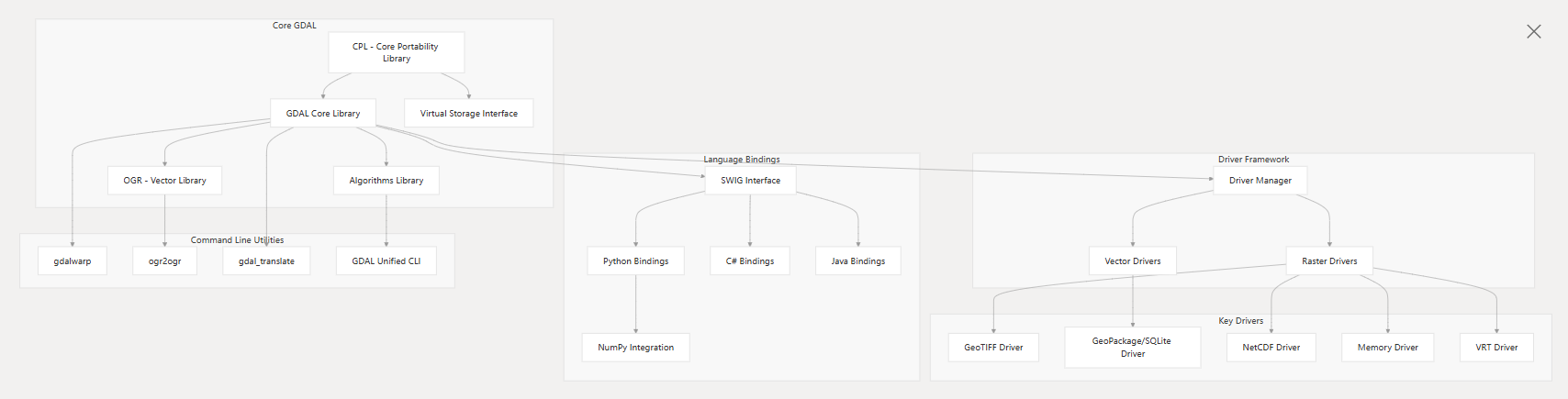
Task: Select the CPL - Core Portability Library node
Action: tap(396, 52)
